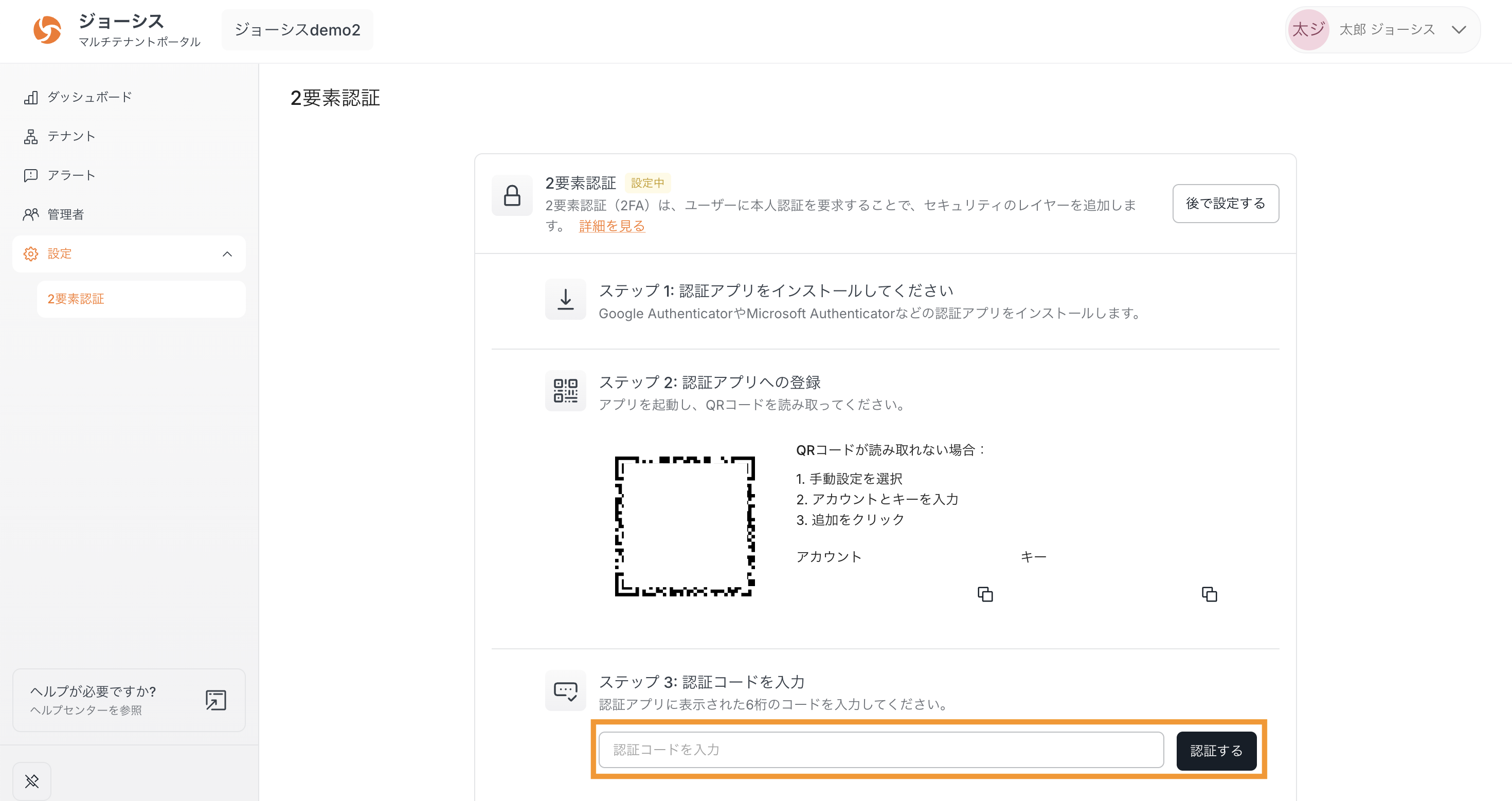Screen dimensions: 1512x801
Task: Collapse the 設定 menu section
Action: click(227, 253)
